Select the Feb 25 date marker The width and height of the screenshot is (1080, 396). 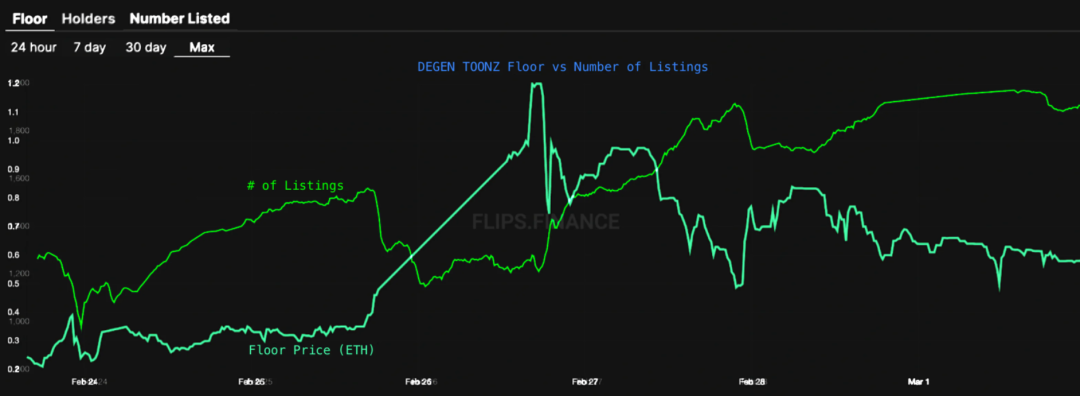[251, 382]
